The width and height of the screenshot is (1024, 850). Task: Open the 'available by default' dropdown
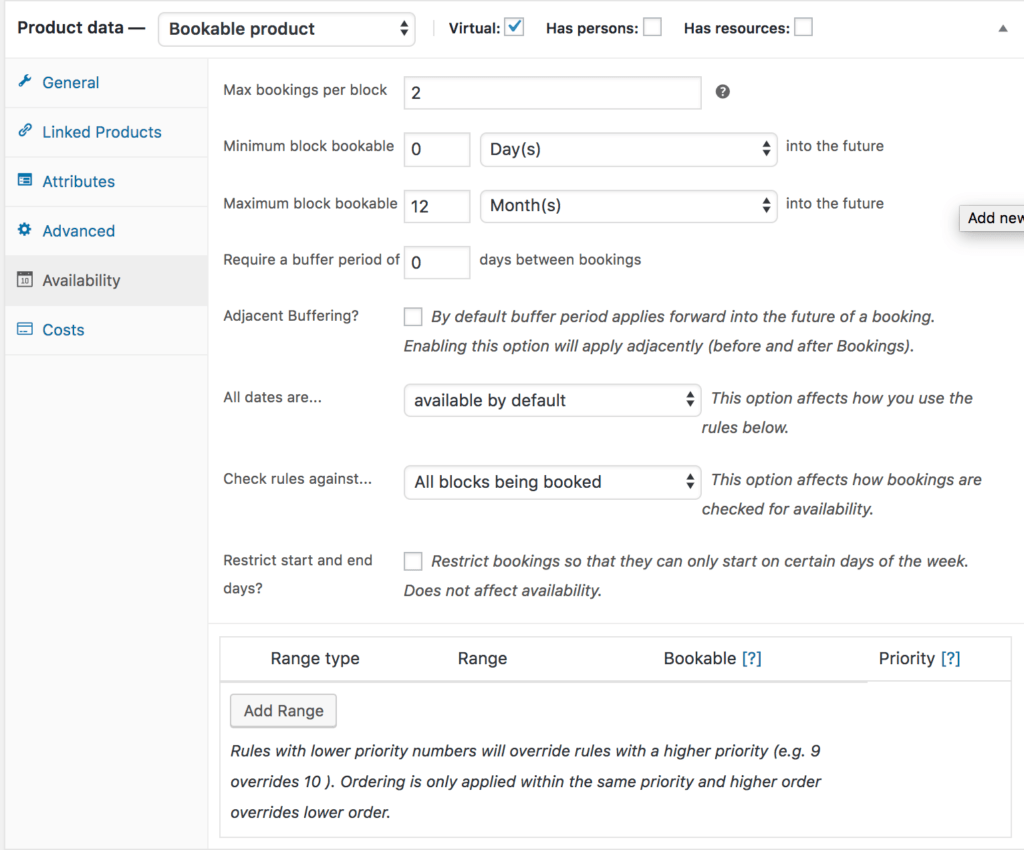[552, 400]
